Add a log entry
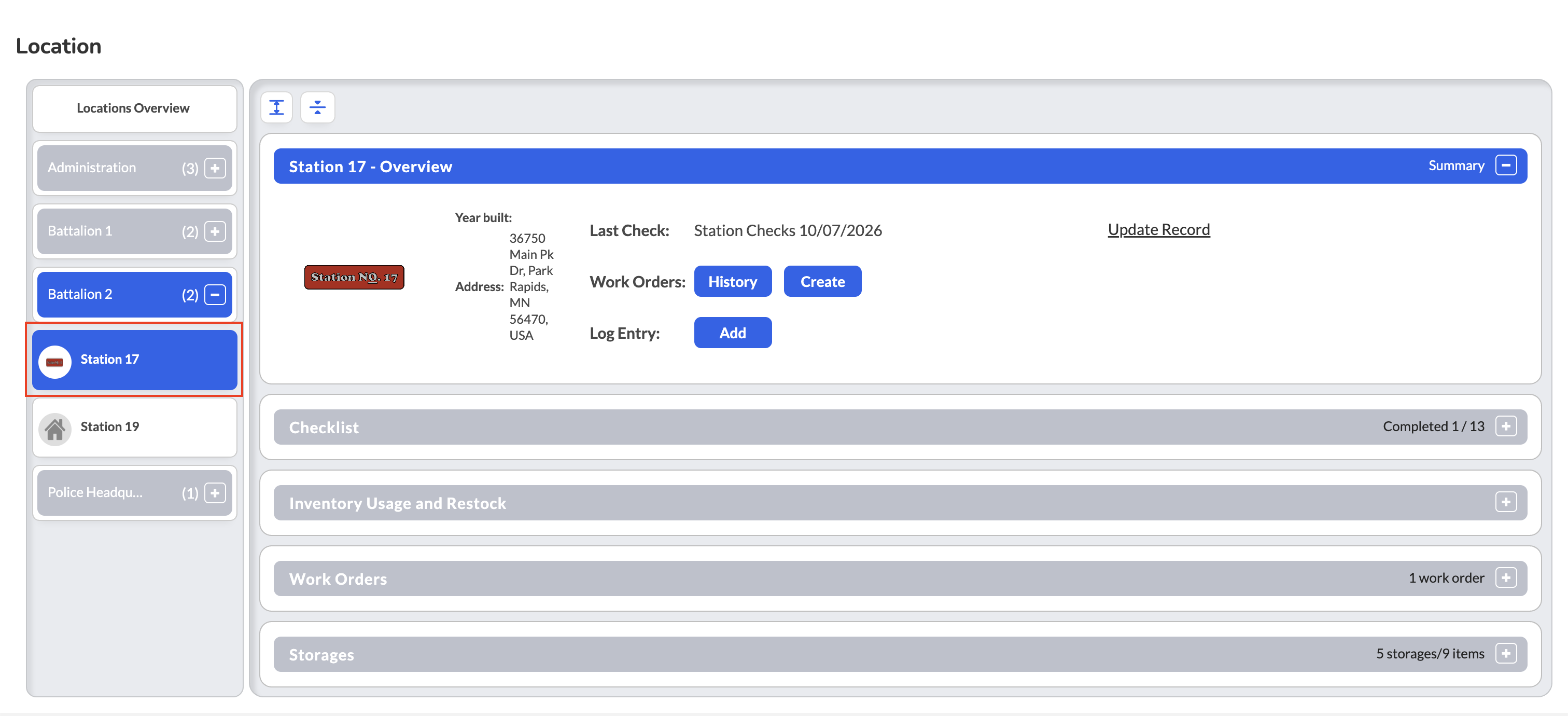The height and width of the screenshot is (716, 1568). [x=732, y=333]
